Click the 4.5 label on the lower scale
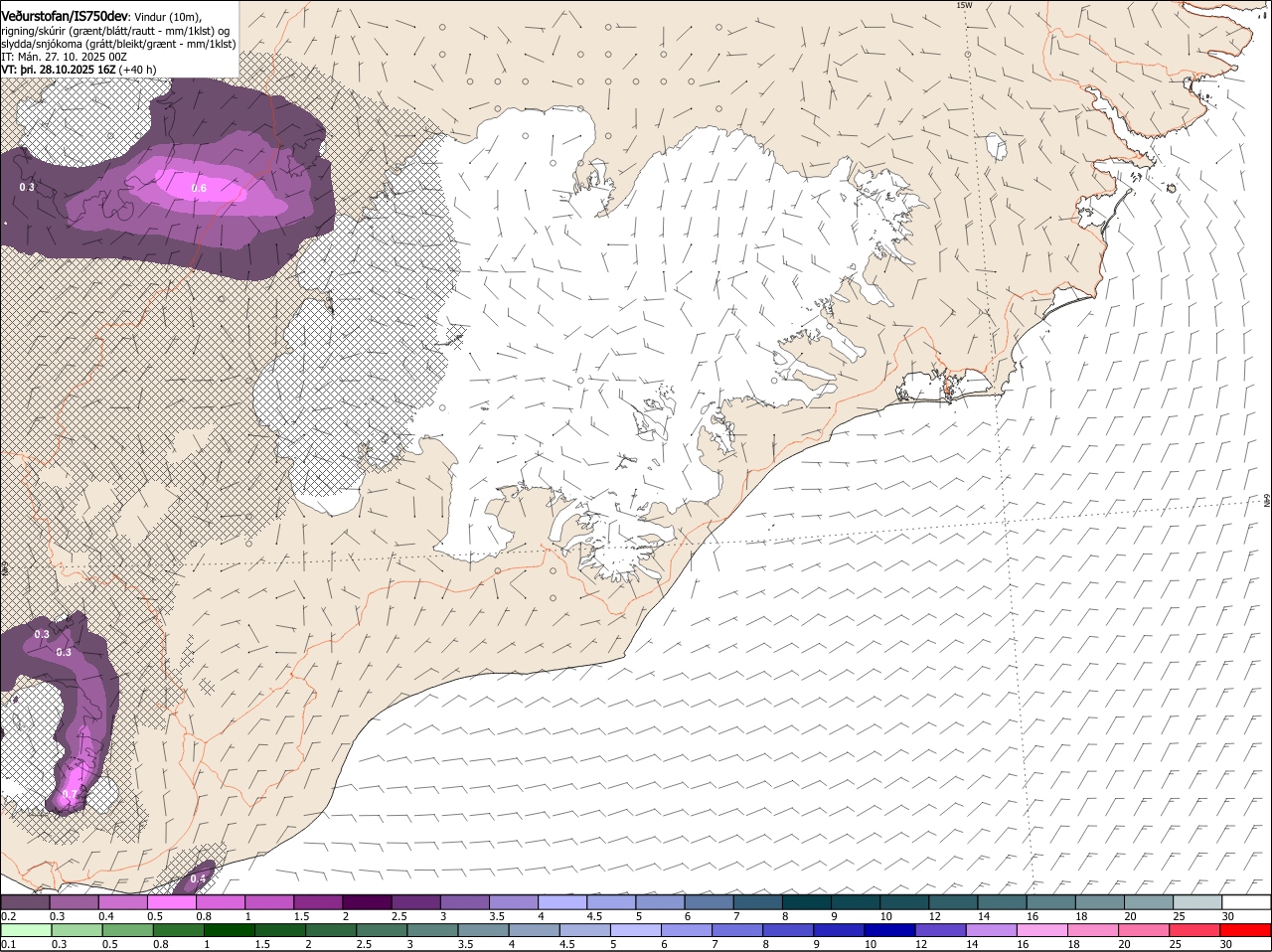Screen dimensions: 1272x952 coord(566,945)
